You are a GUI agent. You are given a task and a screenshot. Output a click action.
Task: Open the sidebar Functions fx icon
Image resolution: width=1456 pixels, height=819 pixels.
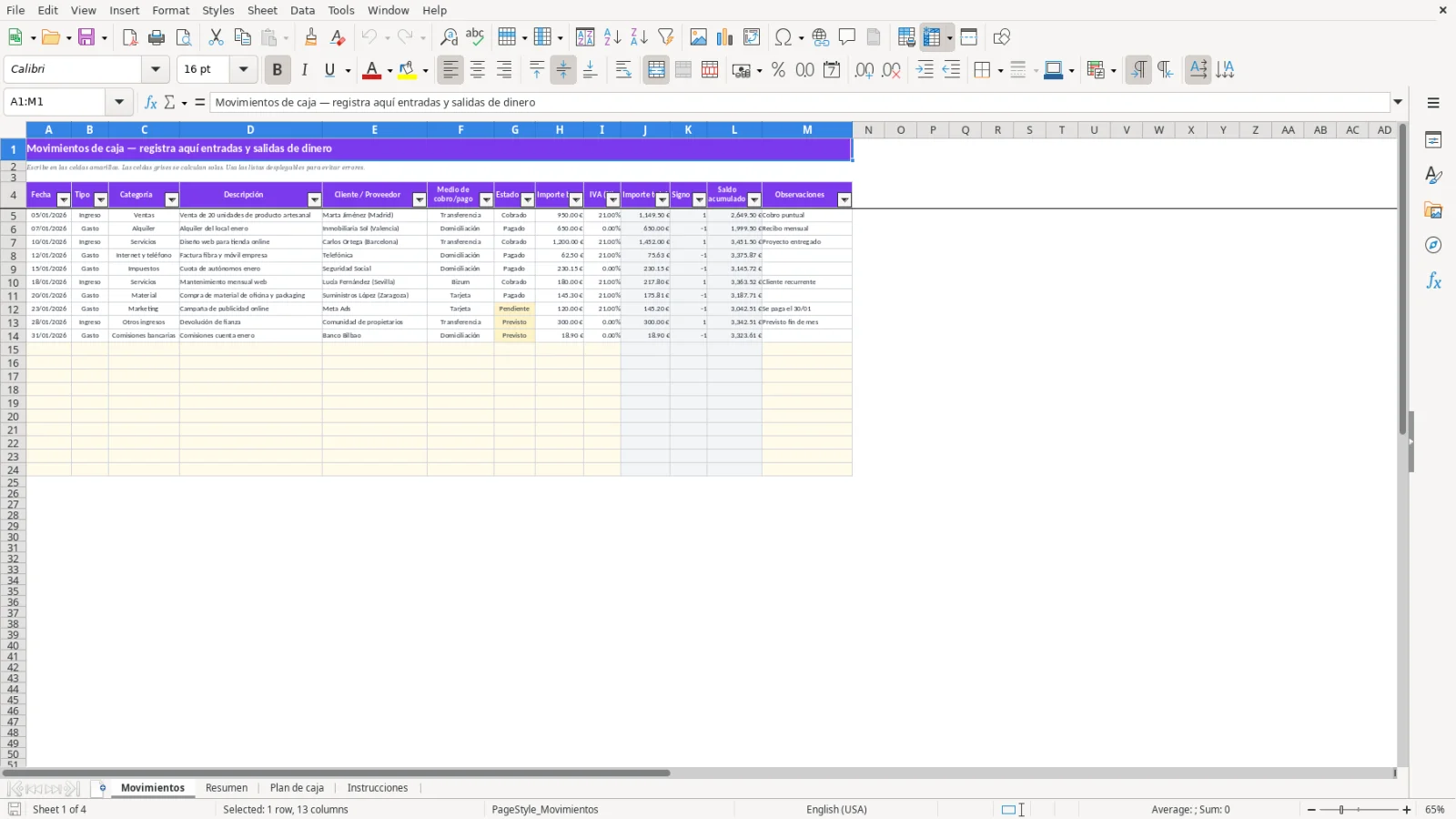click(1433, 281)
